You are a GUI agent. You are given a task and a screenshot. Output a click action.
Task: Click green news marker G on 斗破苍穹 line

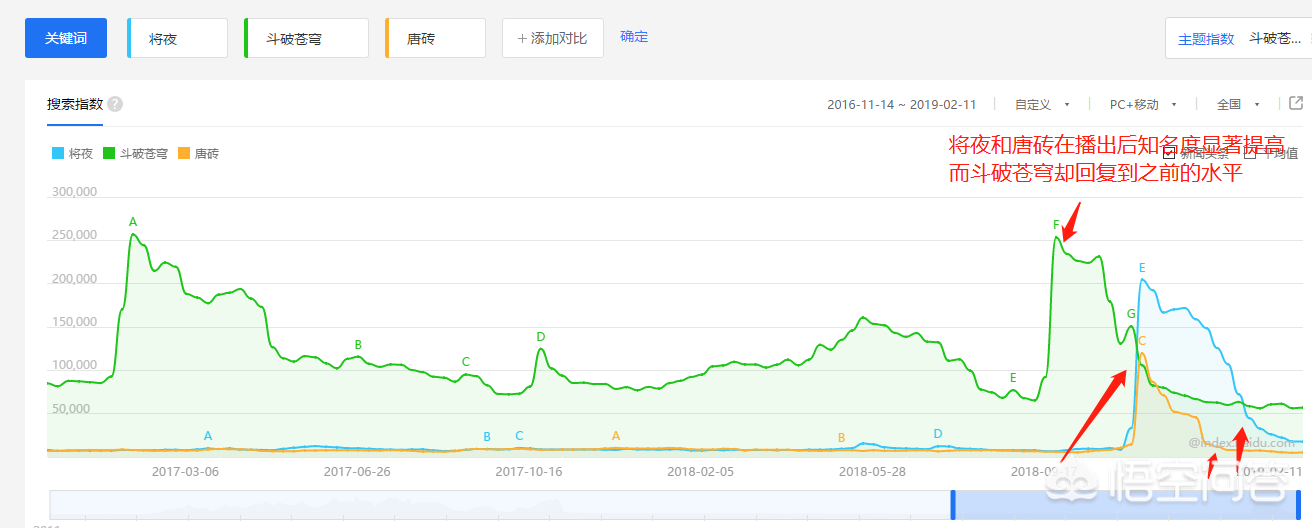(1131, 314)
